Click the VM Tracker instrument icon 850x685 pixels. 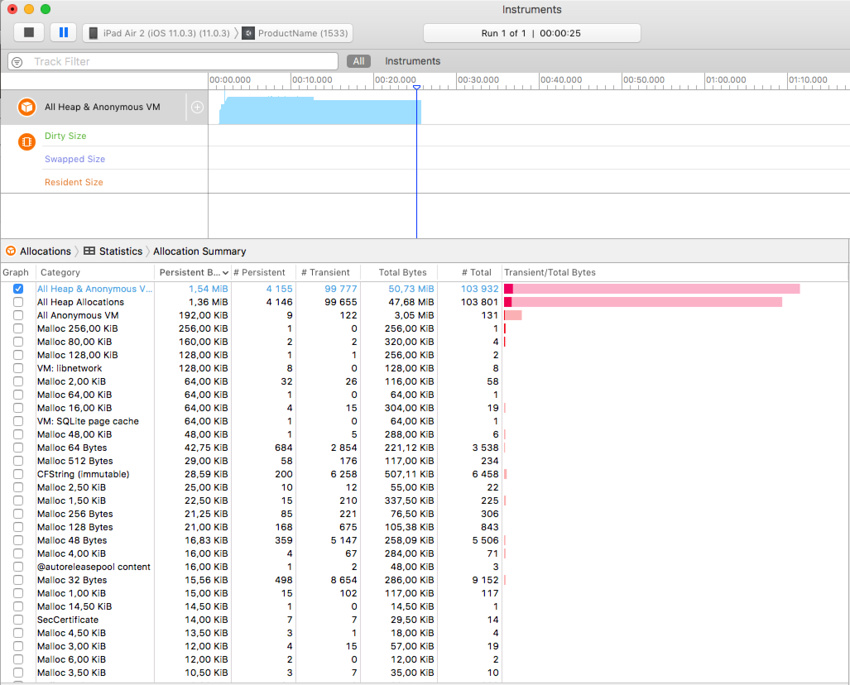pos(27,142)
